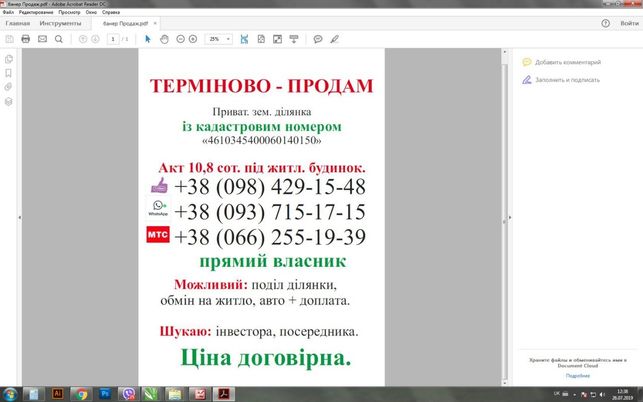Open Adobe Illustrator from taskbar
643x402 pixels.
click(x=57, y=394)
